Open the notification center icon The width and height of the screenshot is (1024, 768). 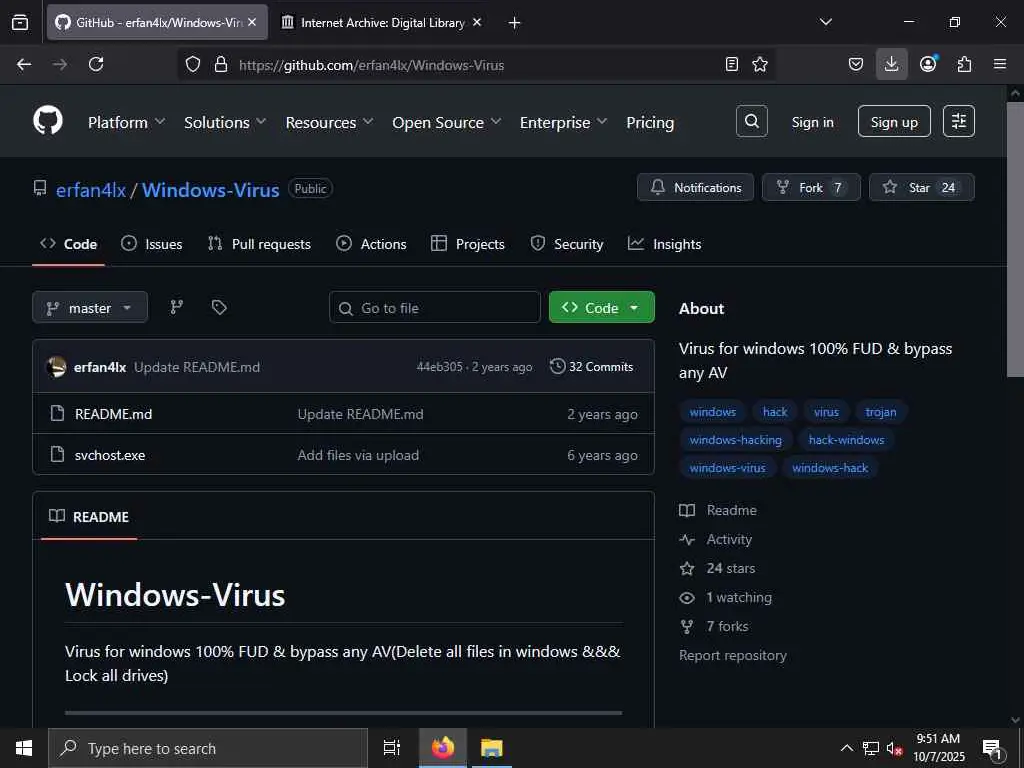tap(993, 748)
